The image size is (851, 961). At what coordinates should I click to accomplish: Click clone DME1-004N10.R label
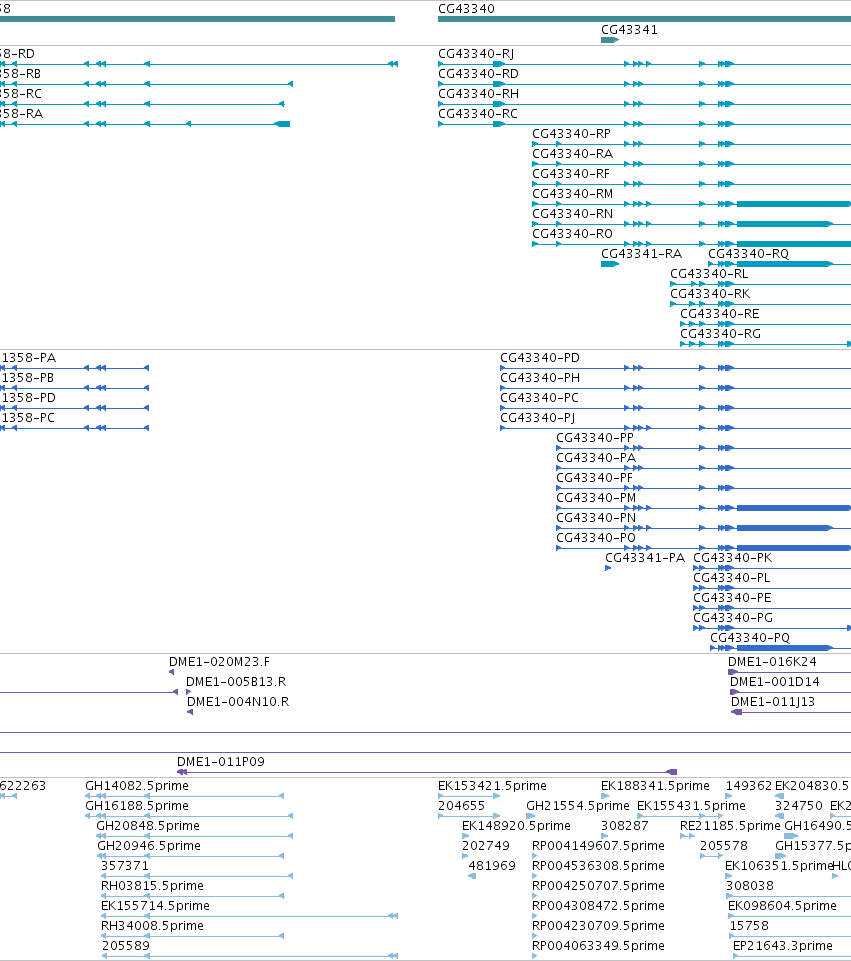[x=238, y=702]
